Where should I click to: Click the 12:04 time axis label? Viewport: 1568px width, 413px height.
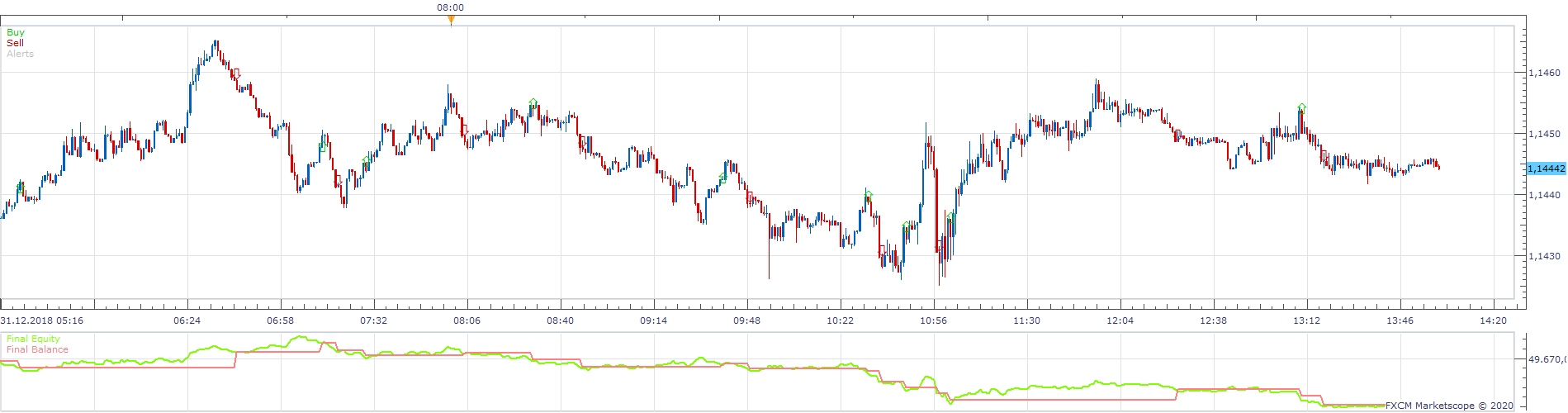1120,320
